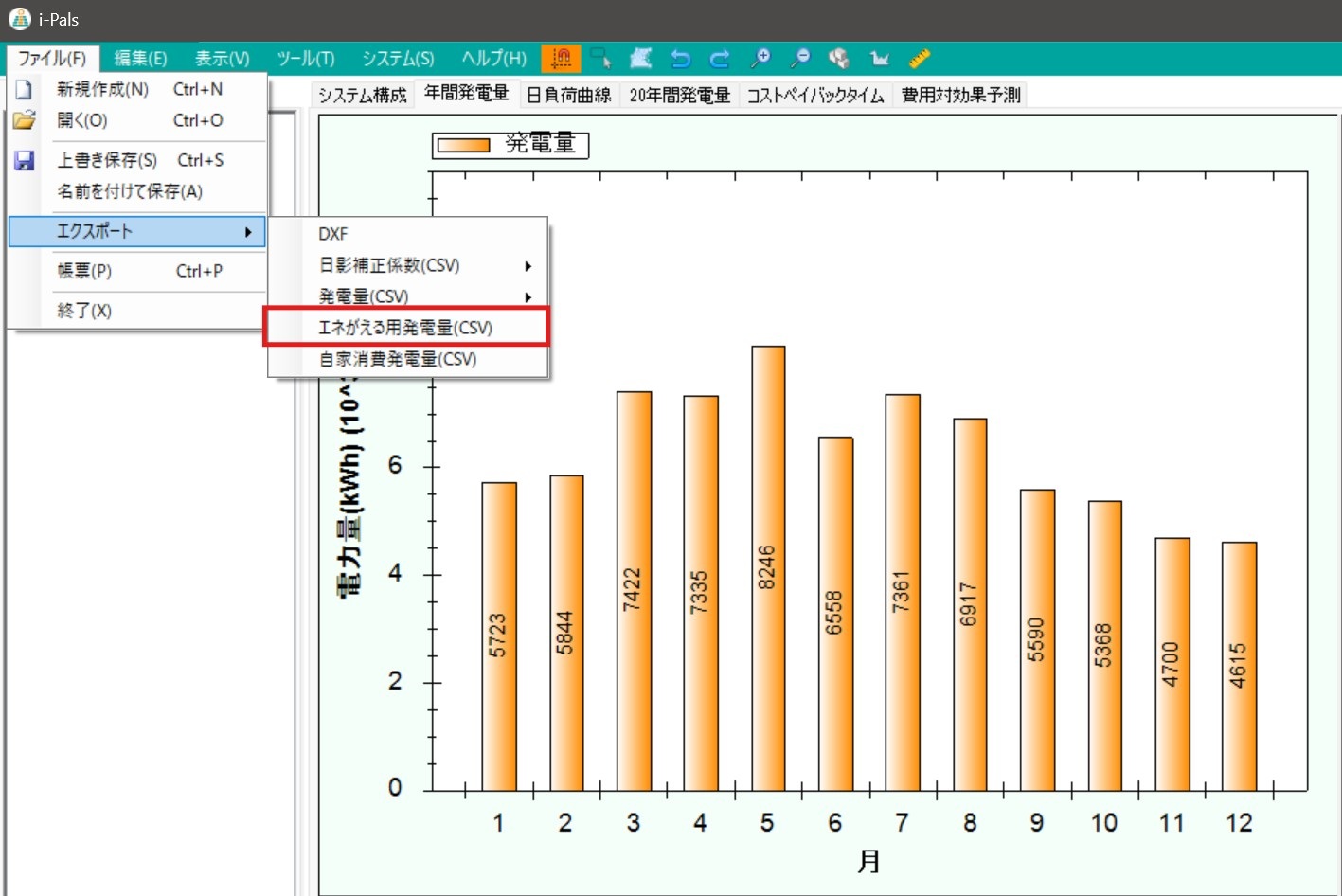Click the month 2 bar labeled 5844

click(566, 633)
